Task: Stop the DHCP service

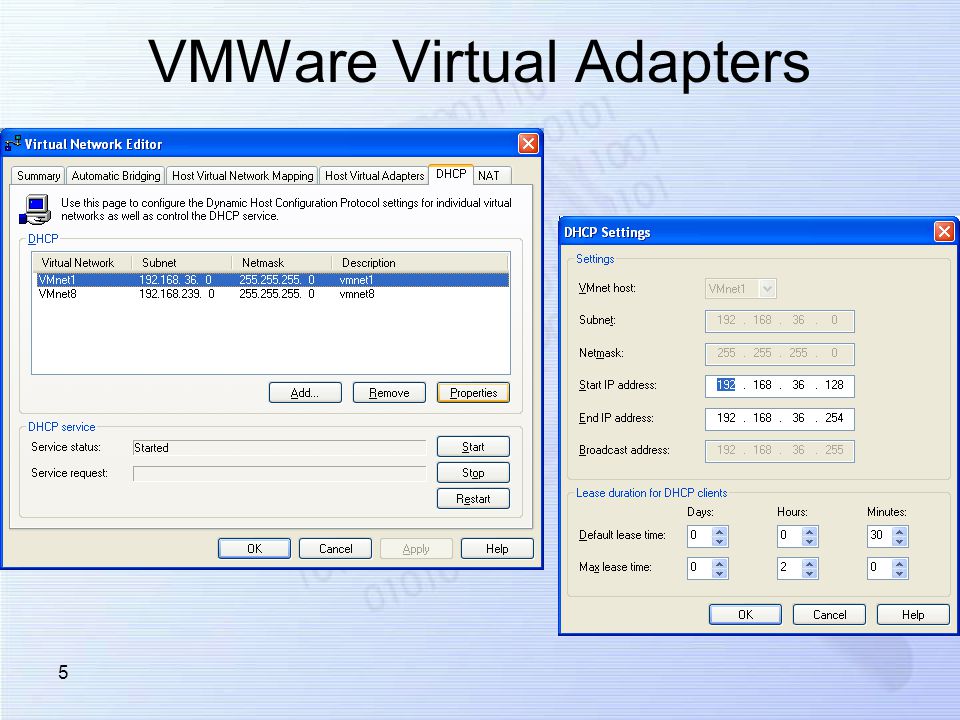Action: [473, 473]
